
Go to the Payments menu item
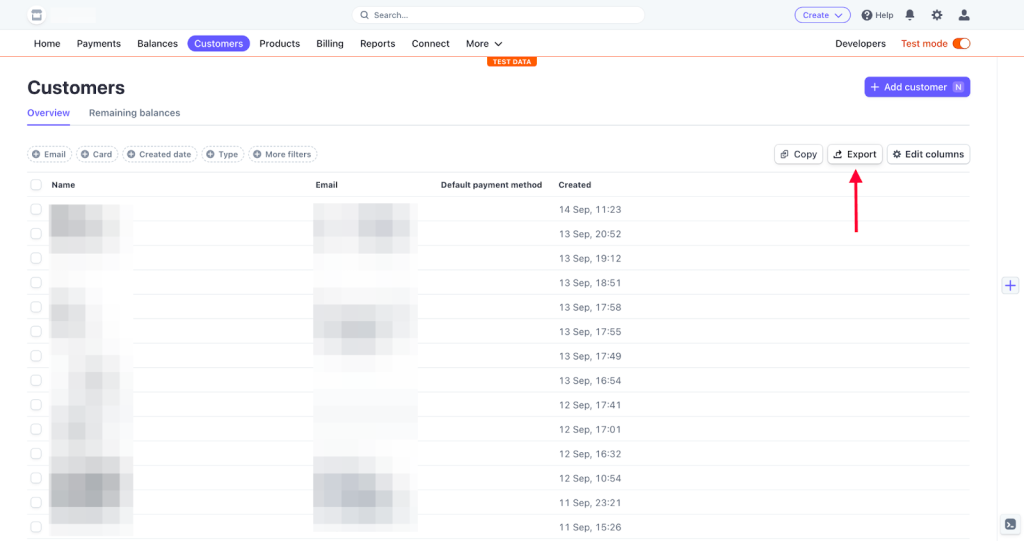pyautogui.click(x=99, y=44)
